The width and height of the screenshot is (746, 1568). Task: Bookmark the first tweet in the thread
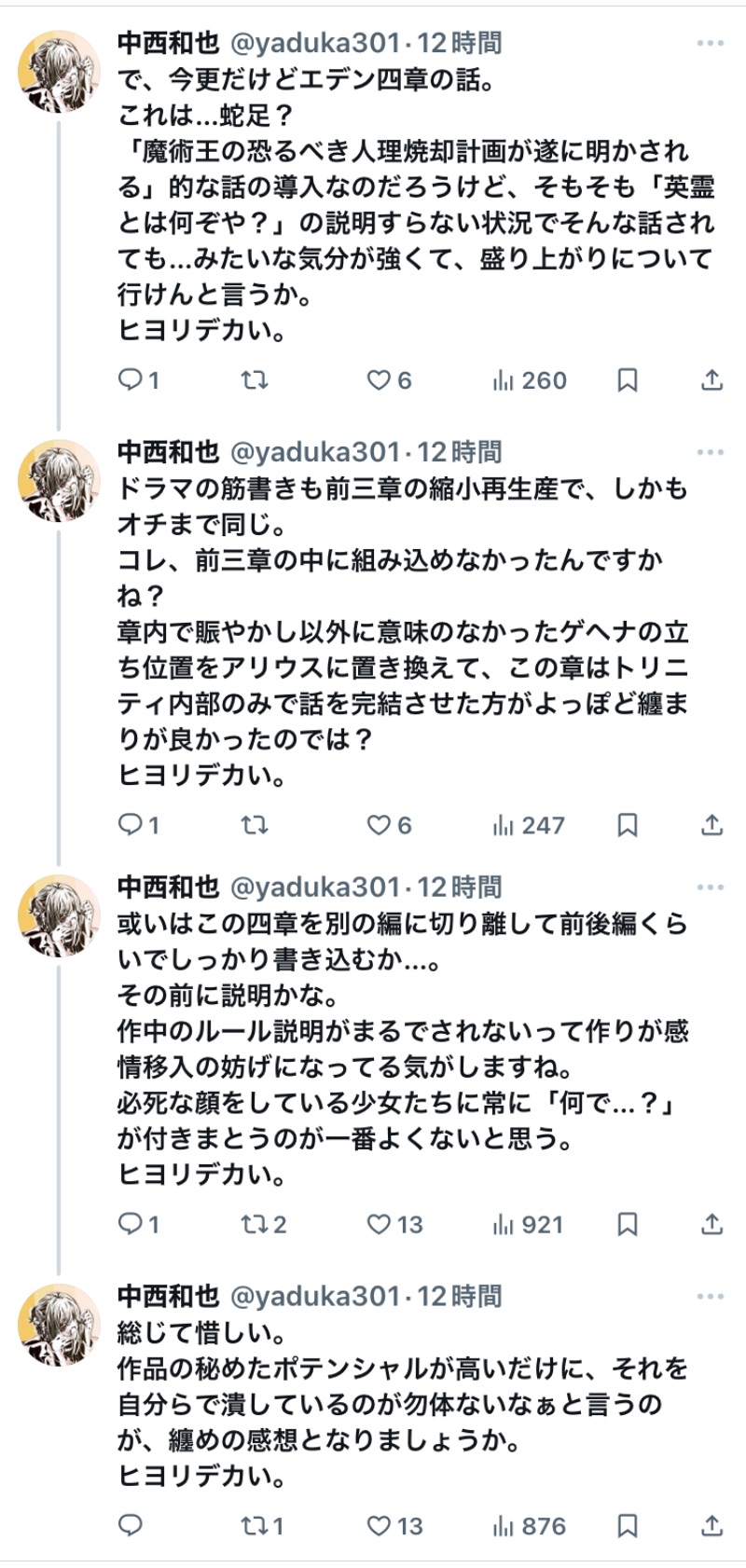point(628,380)
